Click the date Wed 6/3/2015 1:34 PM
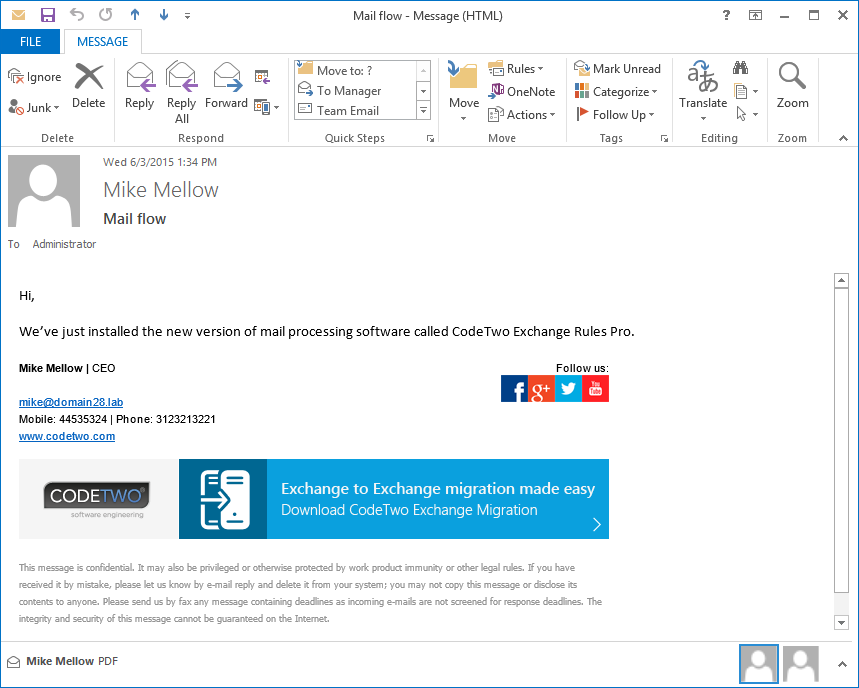The height and width of the screenshot is (688, 859). 160,162
